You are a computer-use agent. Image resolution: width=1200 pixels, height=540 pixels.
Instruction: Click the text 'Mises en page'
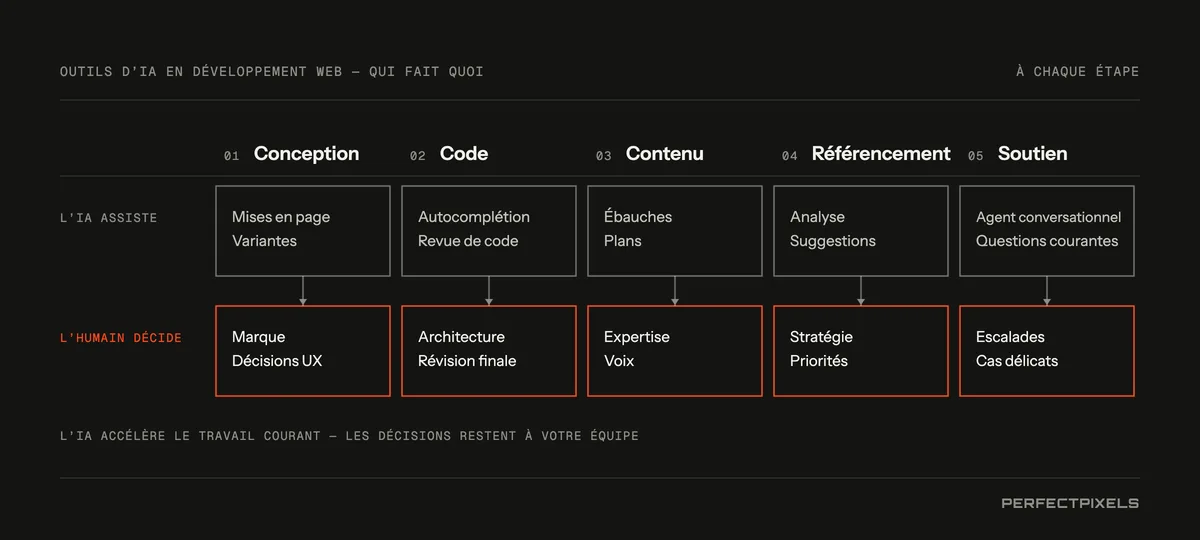tap(281, 217)
